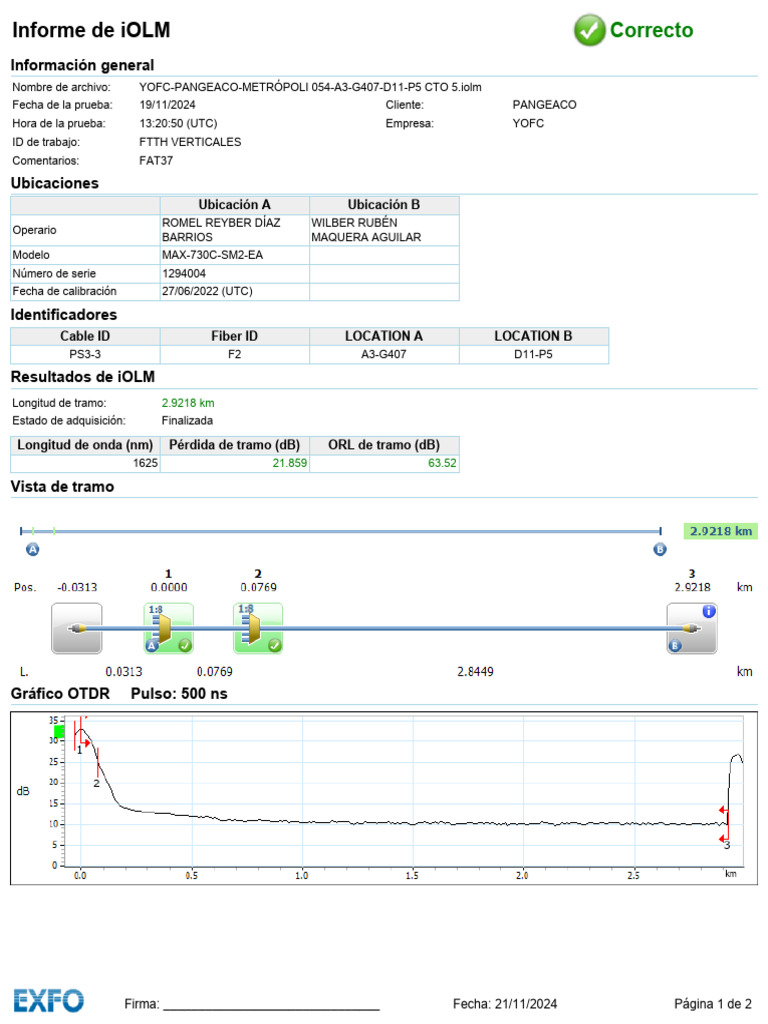Click event marker 3 at the fiber end
The width and height of the screenshot is (768, 1024).
coord(726,845)
